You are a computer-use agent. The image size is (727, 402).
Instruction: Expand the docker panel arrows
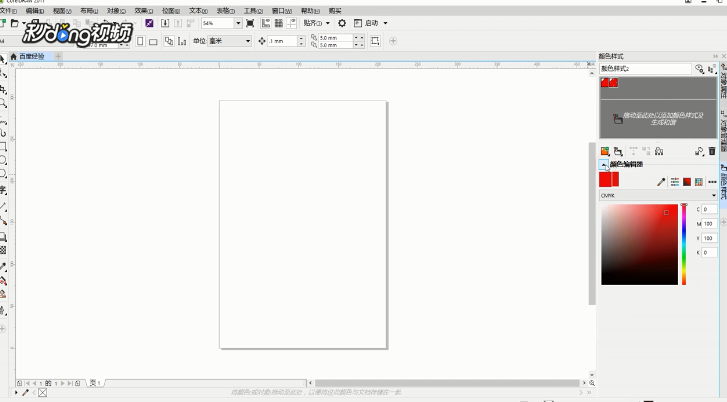[x=715, y=56]
